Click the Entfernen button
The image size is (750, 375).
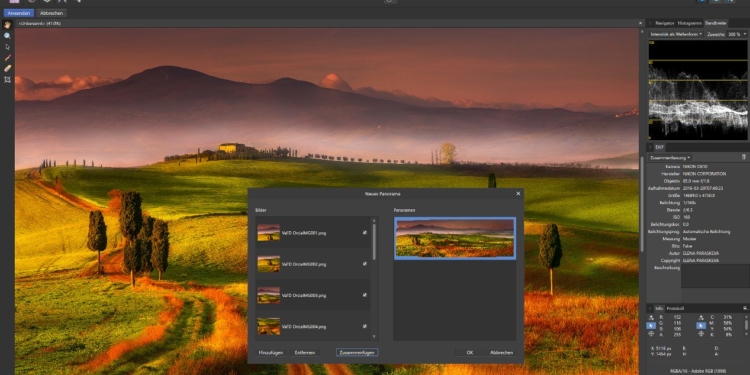pyautogui.click(x=305, y=353)
